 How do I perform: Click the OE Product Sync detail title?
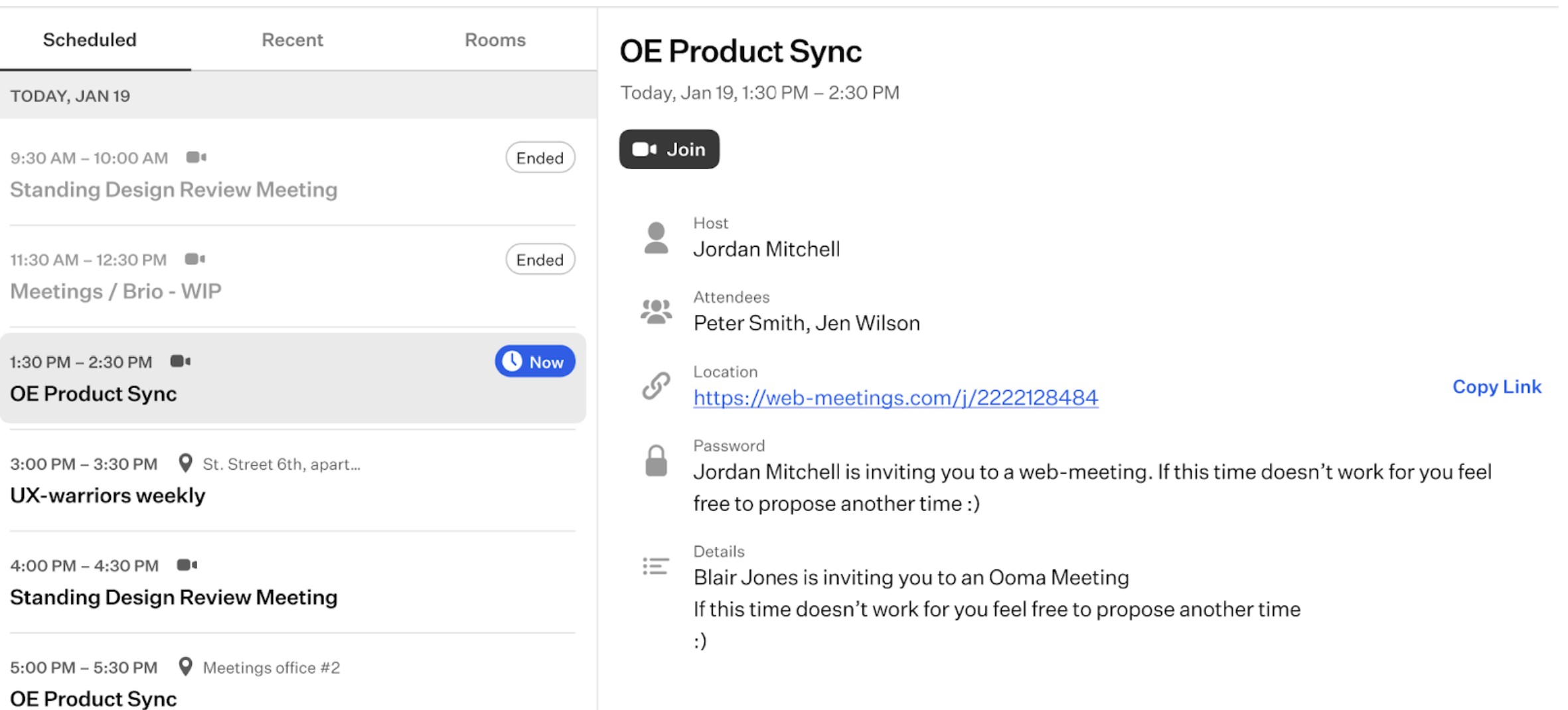pos(740,52)
